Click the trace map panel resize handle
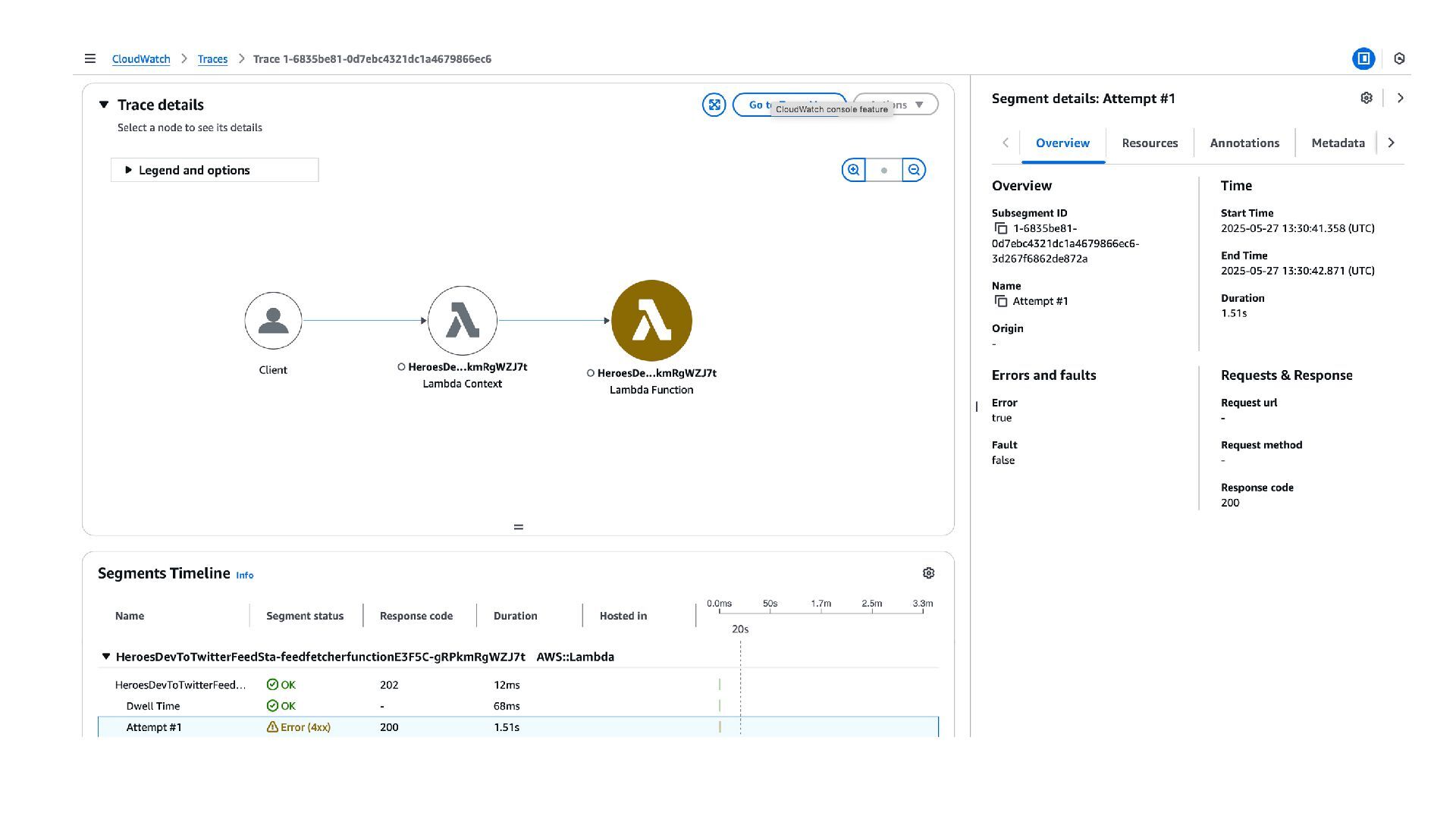 click(x=519, y=527)
